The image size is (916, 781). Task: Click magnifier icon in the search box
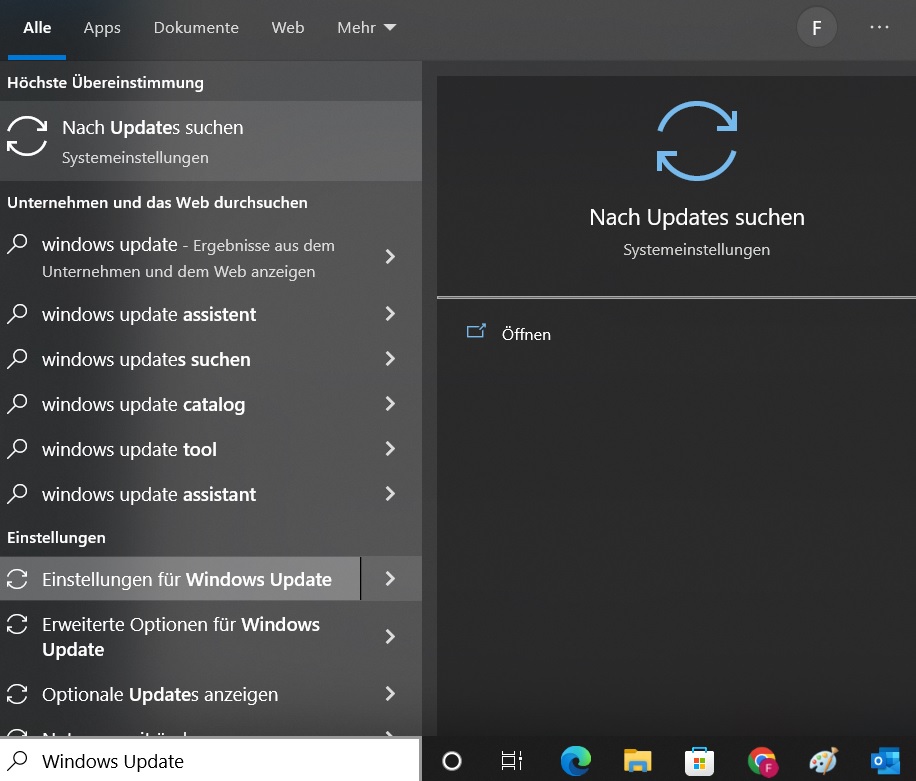[x=18, y=761]
